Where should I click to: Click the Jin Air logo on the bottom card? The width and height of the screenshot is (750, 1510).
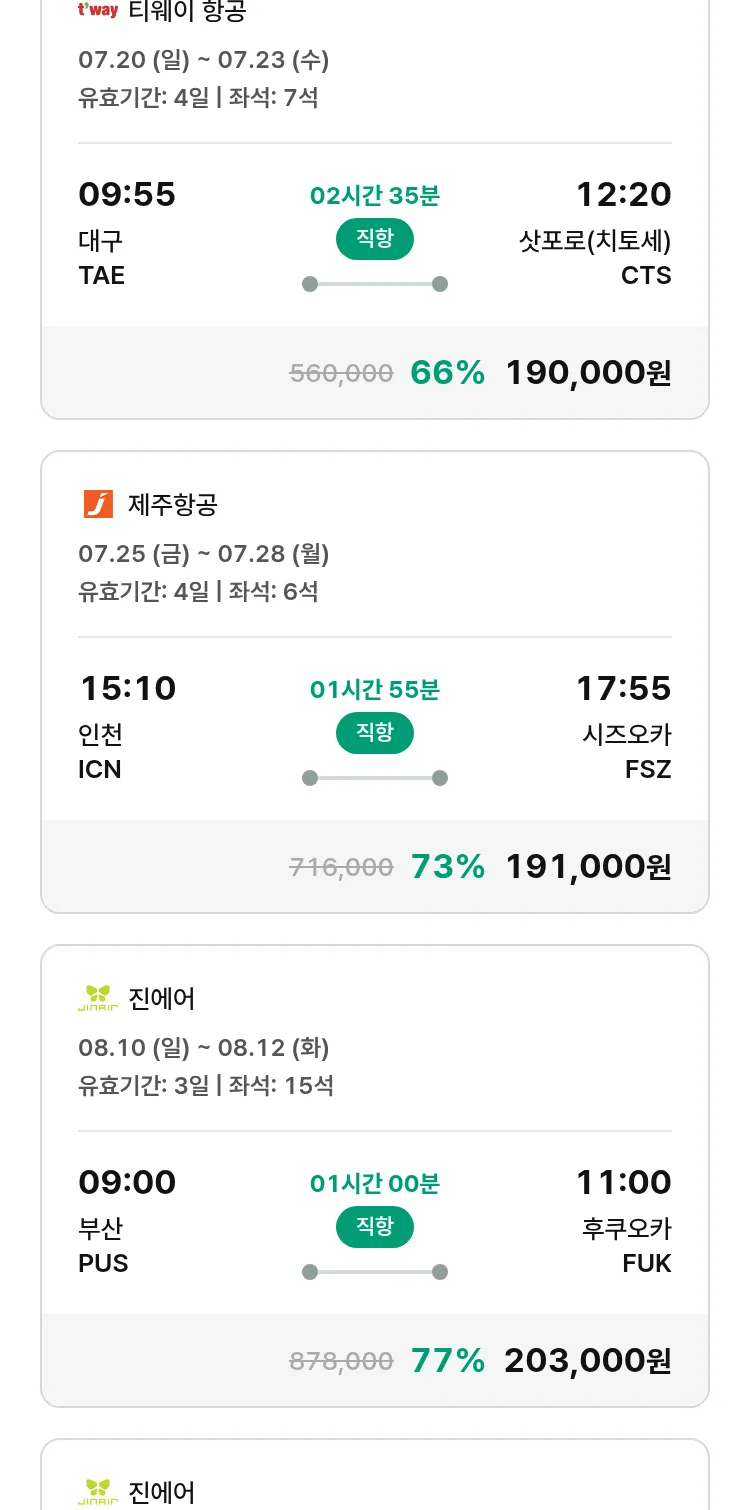[x=98, y=1492]
